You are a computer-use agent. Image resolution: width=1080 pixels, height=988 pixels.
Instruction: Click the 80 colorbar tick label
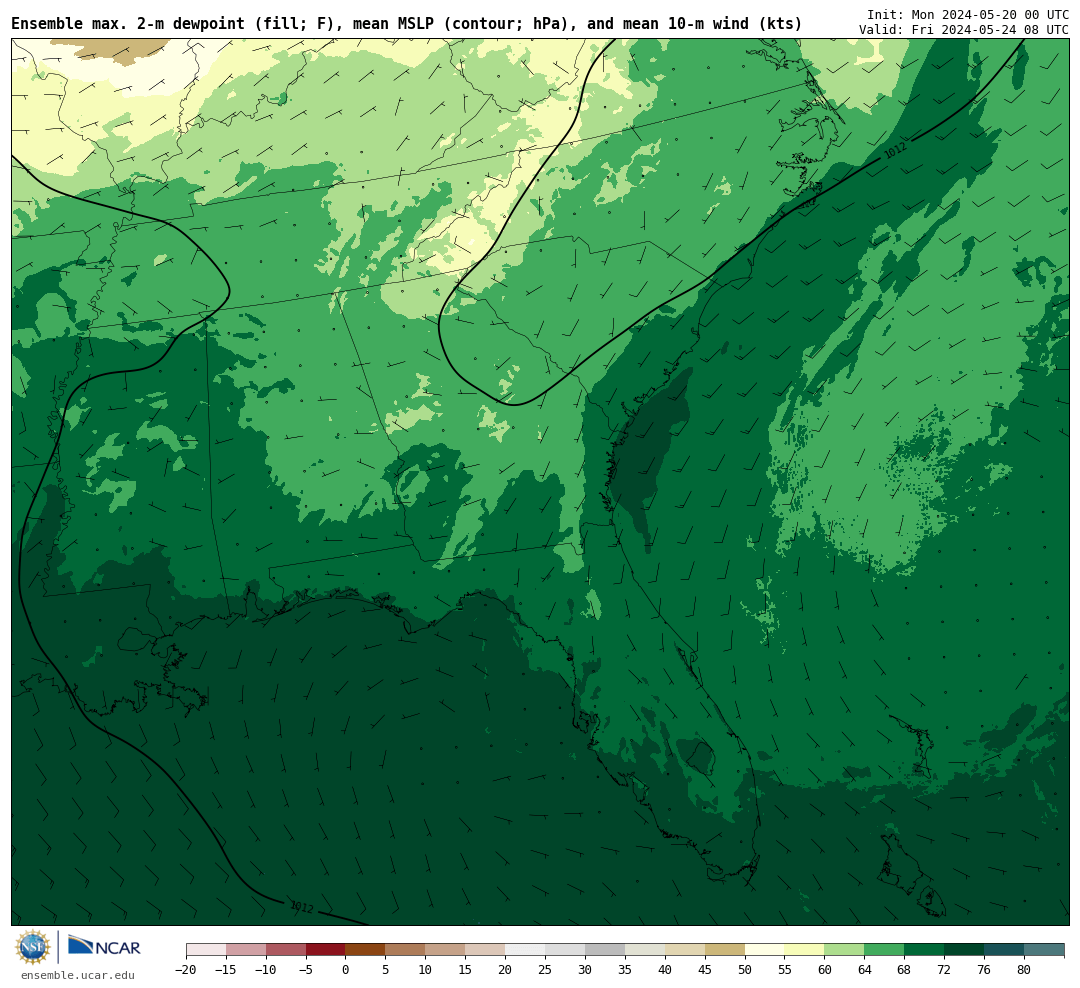coord(1025,970)
